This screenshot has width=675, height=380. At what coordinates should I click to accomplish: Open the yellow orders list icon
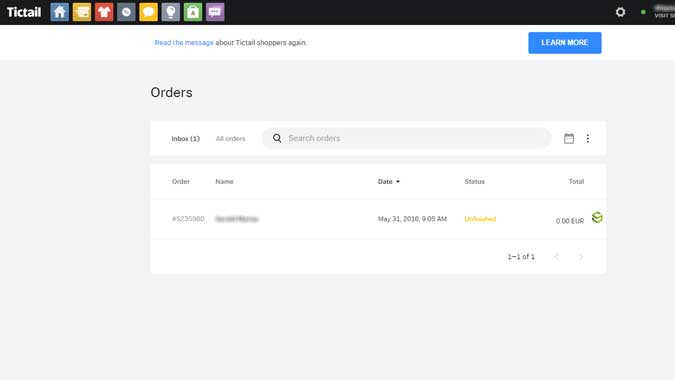(x=82, y=12)
